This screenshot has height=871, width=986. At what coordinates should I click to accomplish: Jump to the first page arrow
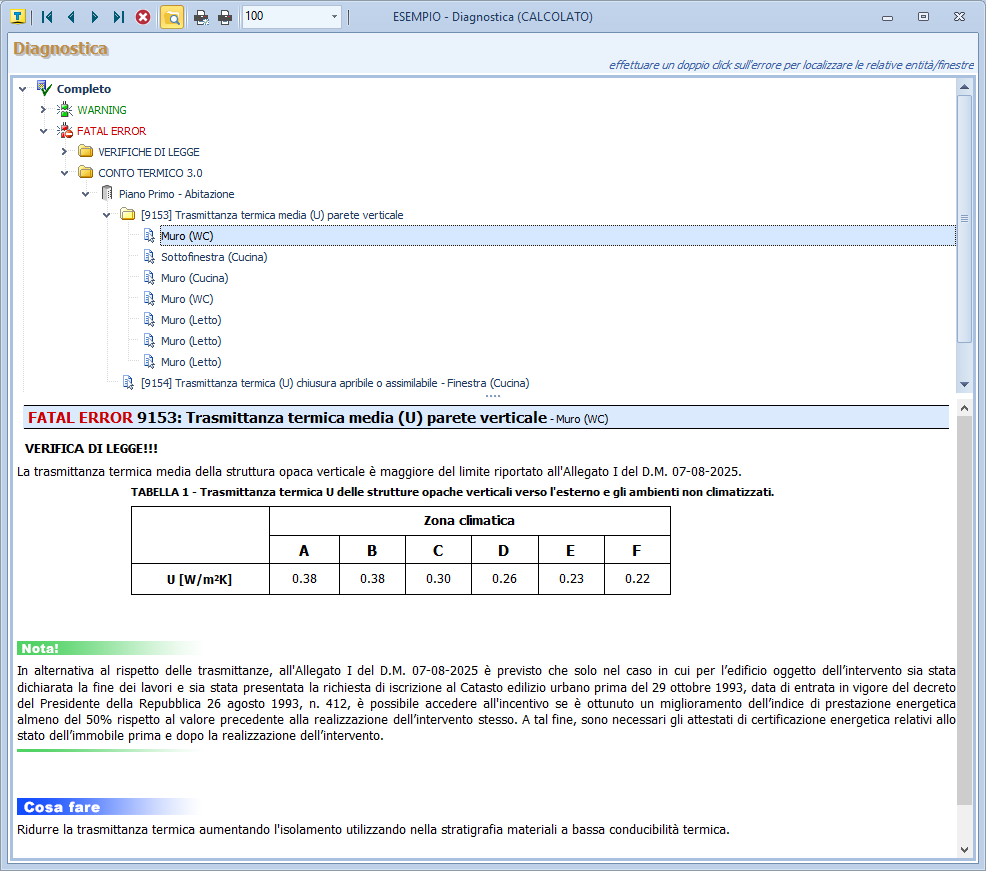coord(47,17)
